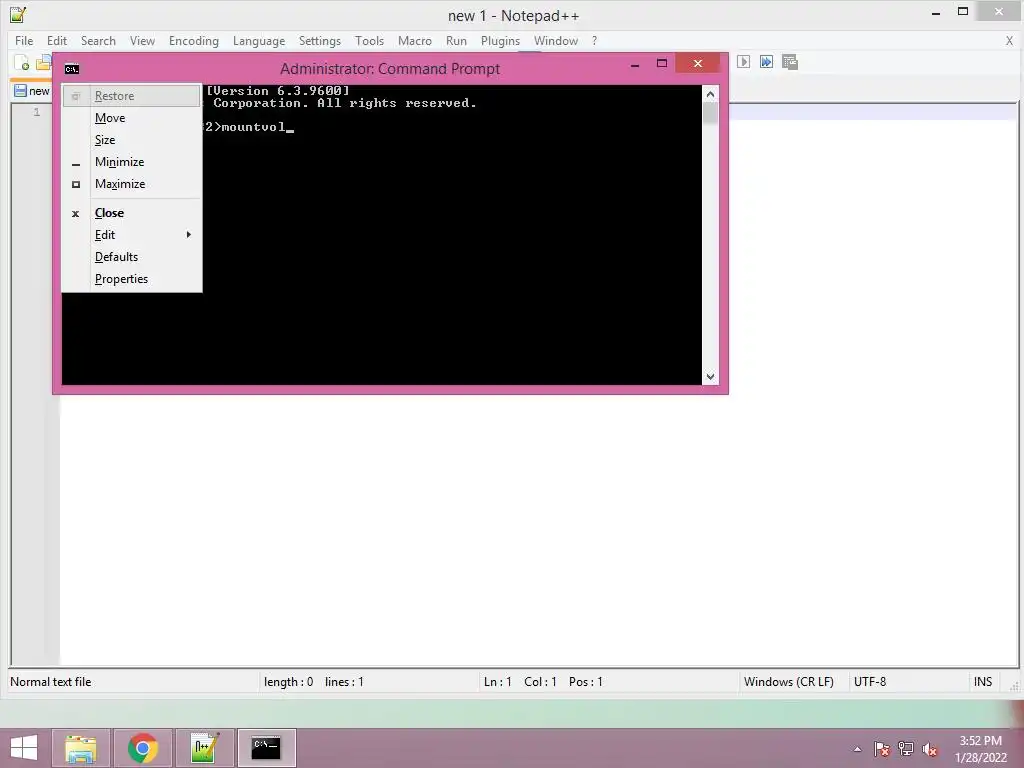The width and height of the screenshot is (1024, 768).
Task: Click line number 1 in editor margin
Action: [37, 112]
